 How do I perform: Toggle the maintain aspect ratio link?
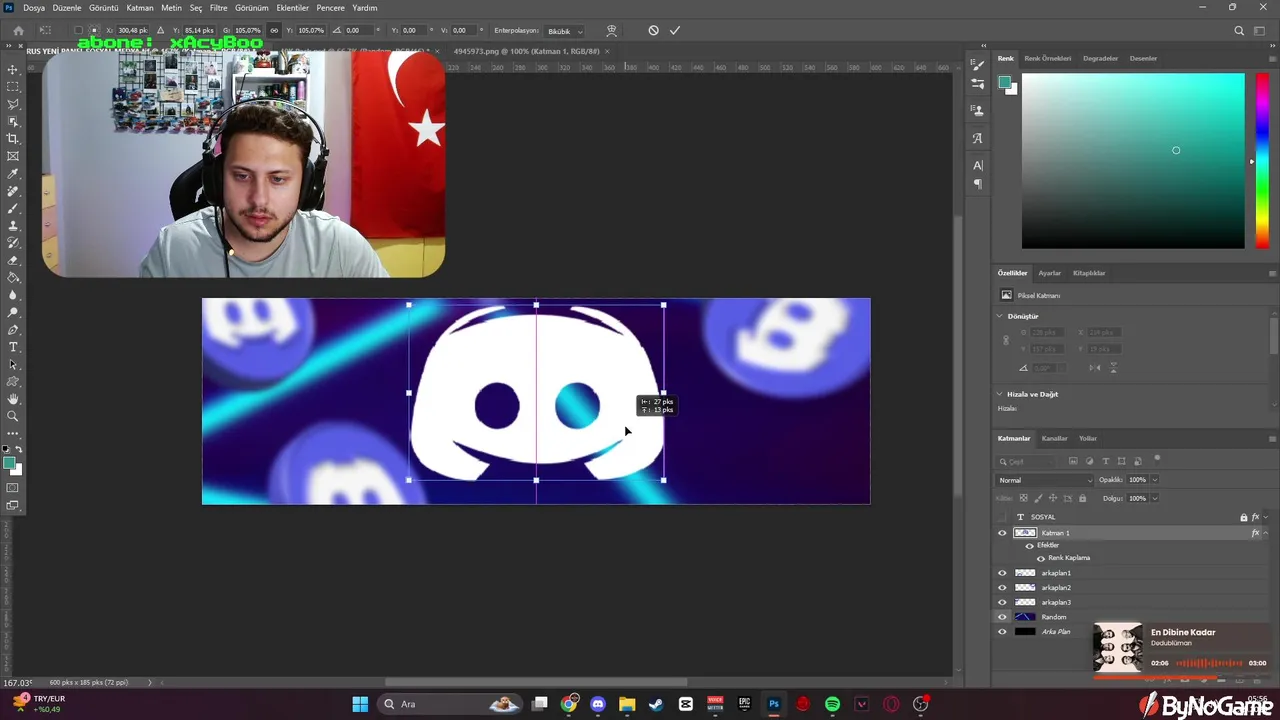click(274, 30)
